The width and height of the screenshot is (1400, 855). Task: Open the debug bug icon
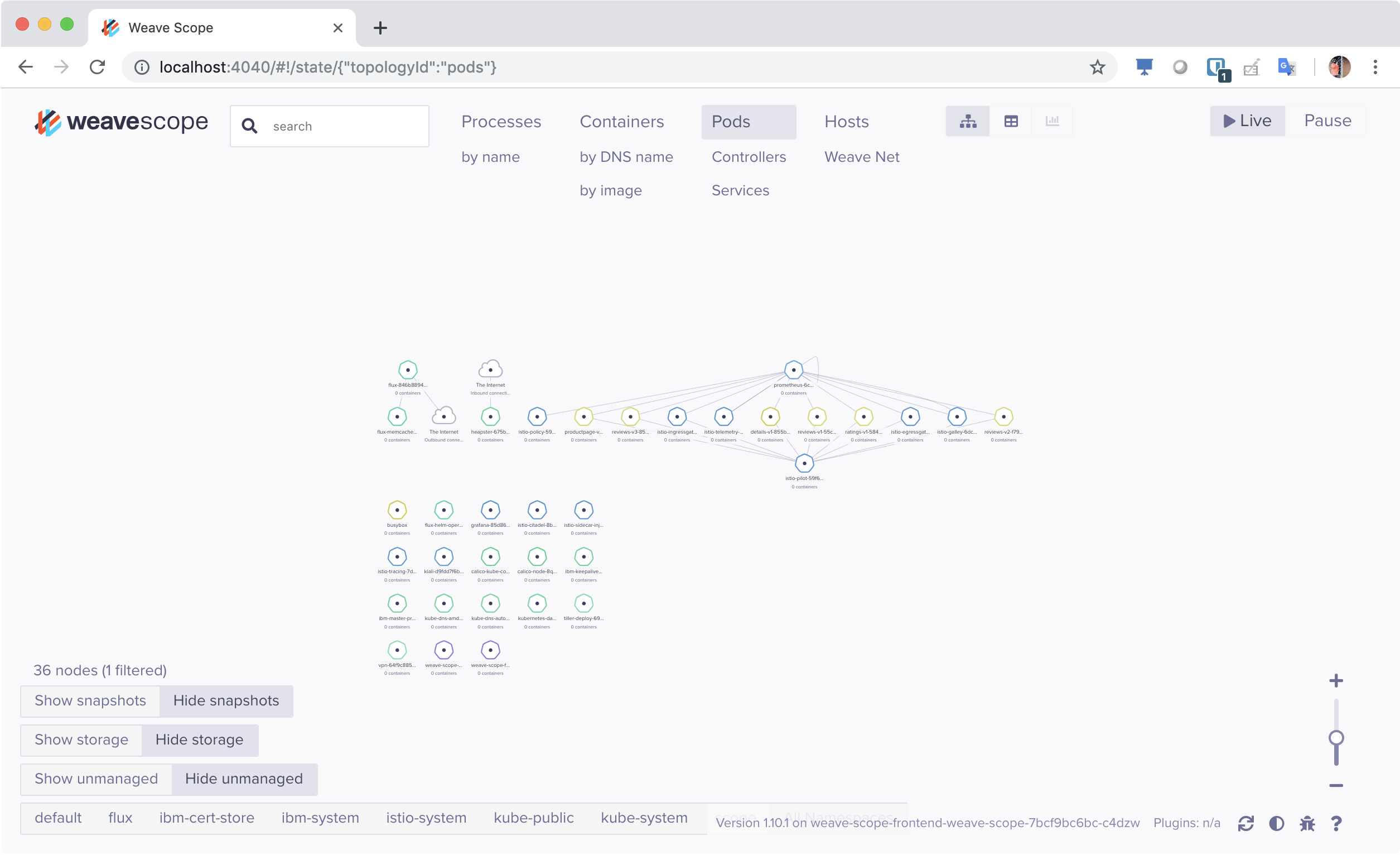click(x=1307, y=823)
